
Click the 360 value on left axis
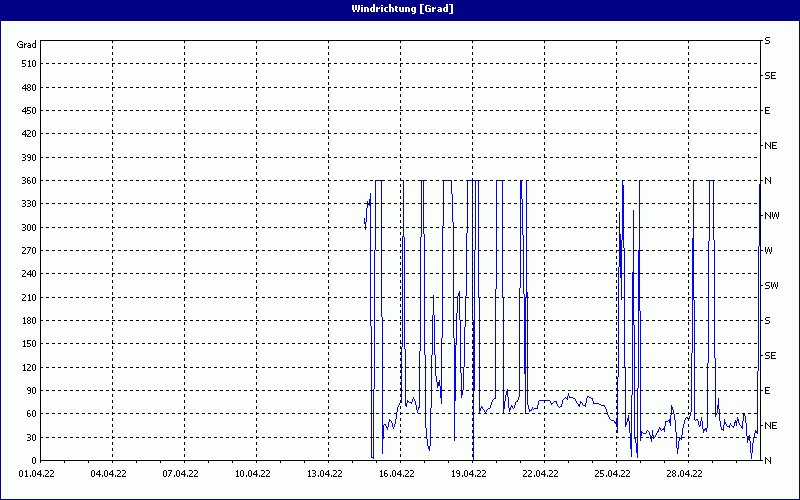(x=27, y=181)
